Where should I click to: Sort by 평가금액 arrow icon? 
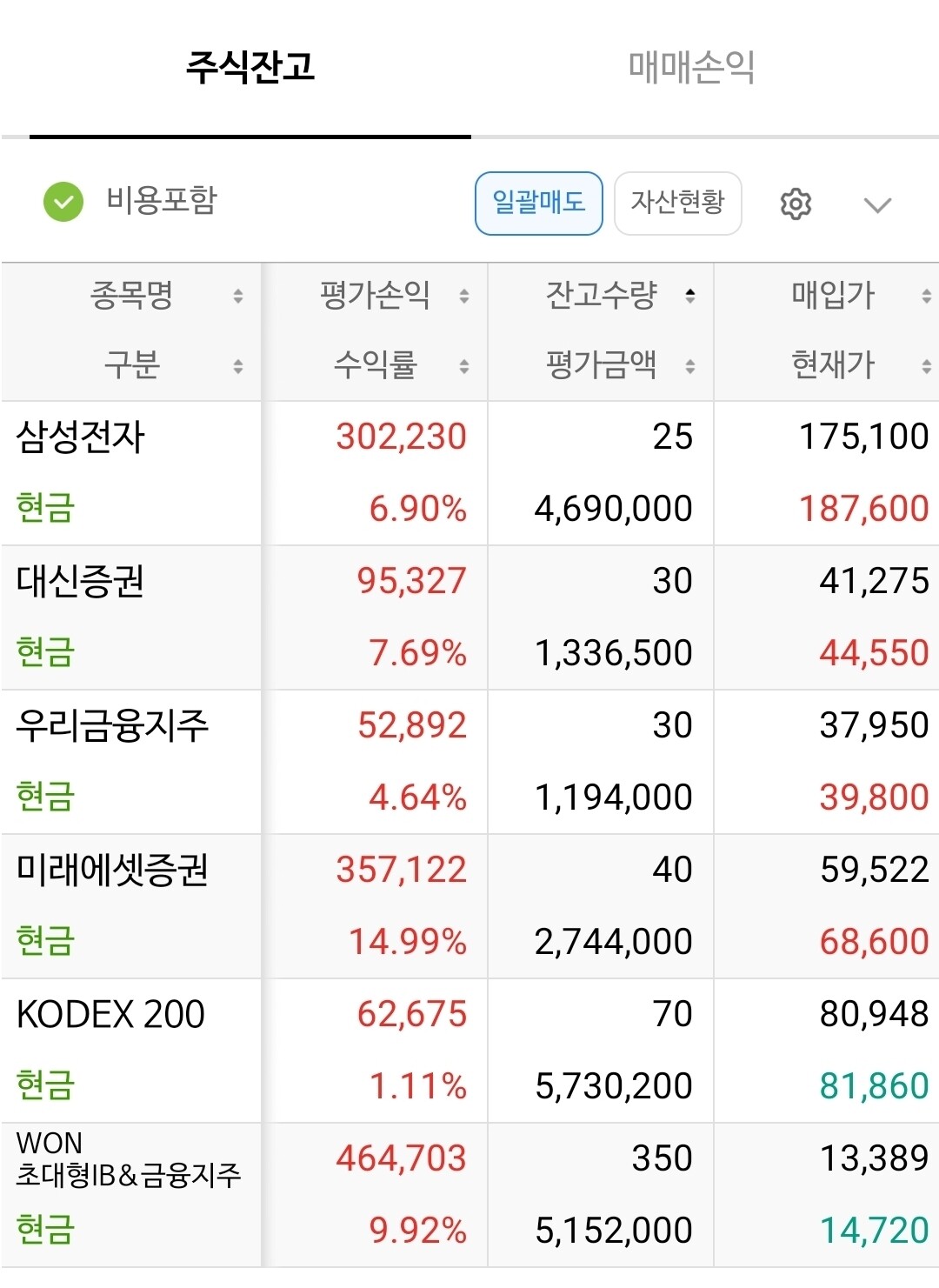(690, 366)
